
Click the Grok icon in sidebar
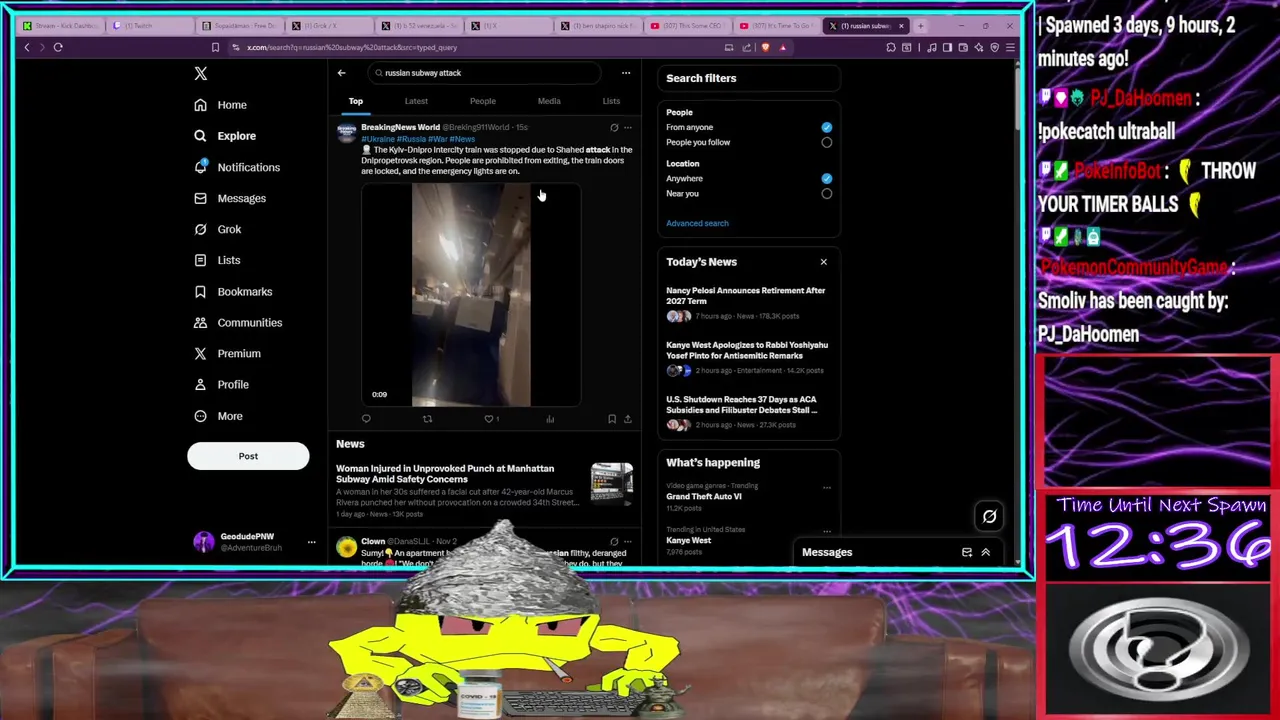tap(201, 229)
